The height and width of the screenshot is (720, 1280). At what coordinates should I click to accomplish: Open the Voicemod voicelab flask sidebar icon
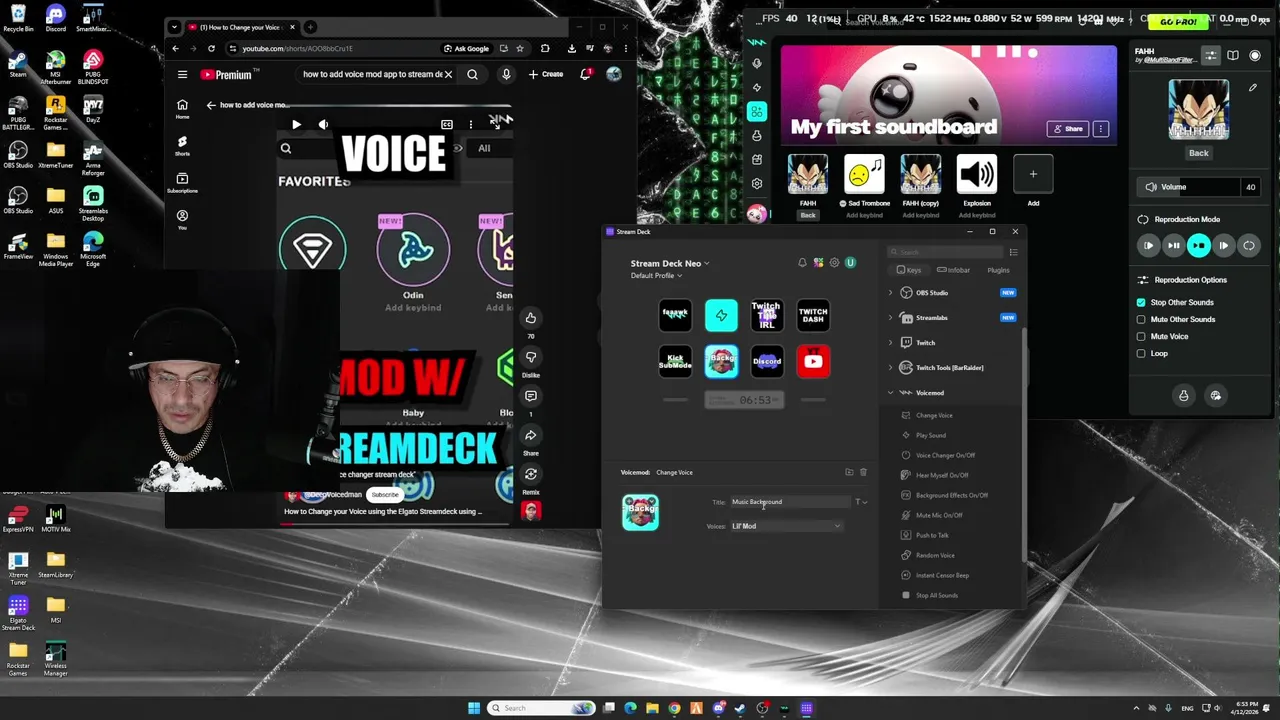click(x=757, y=135)
